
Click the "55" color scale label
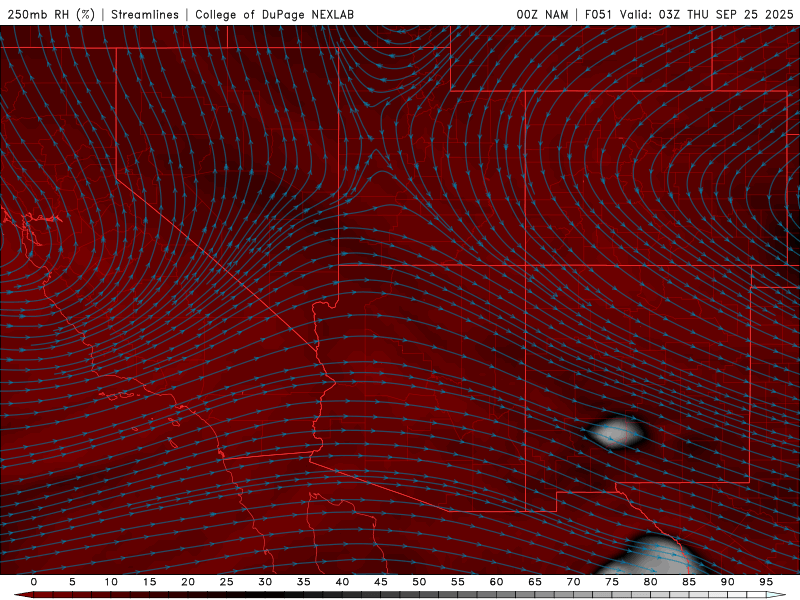click(458, 582)
